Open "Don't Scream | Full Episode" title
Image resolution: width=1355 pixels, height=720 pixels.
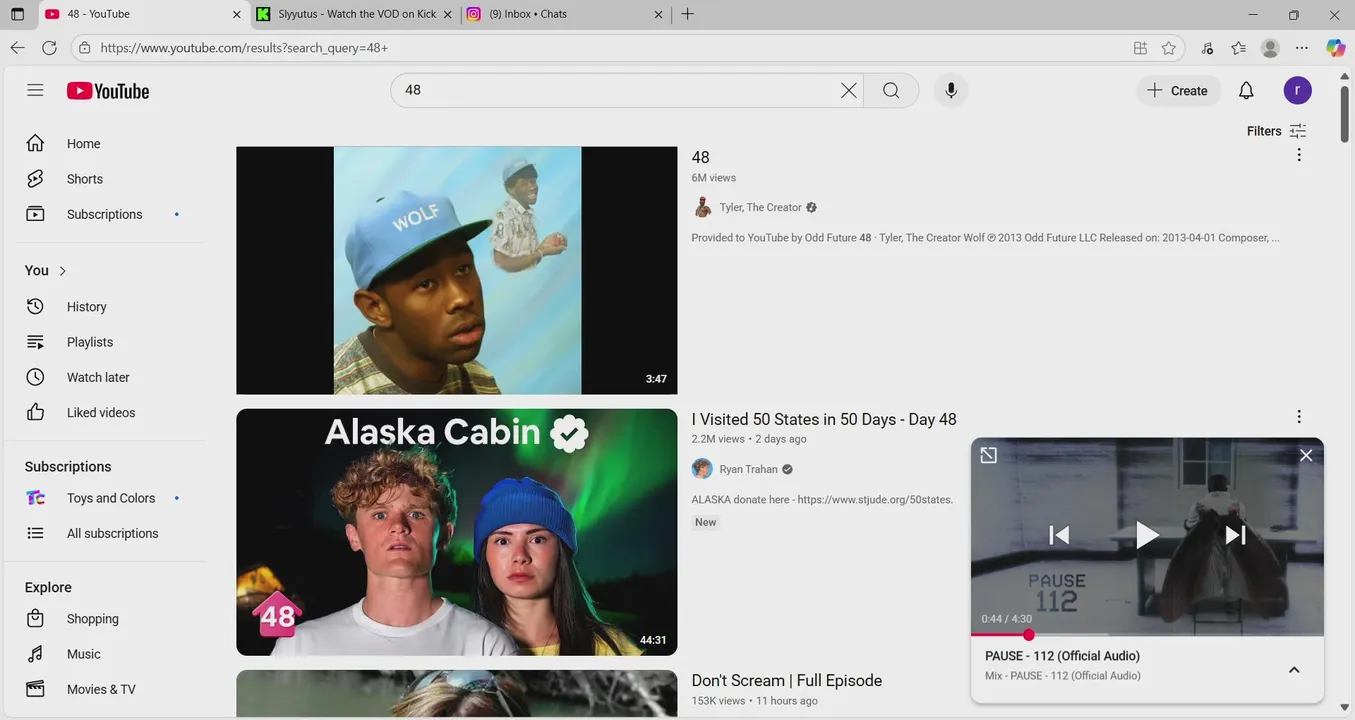pyautogui.click(x=787, y=680)
